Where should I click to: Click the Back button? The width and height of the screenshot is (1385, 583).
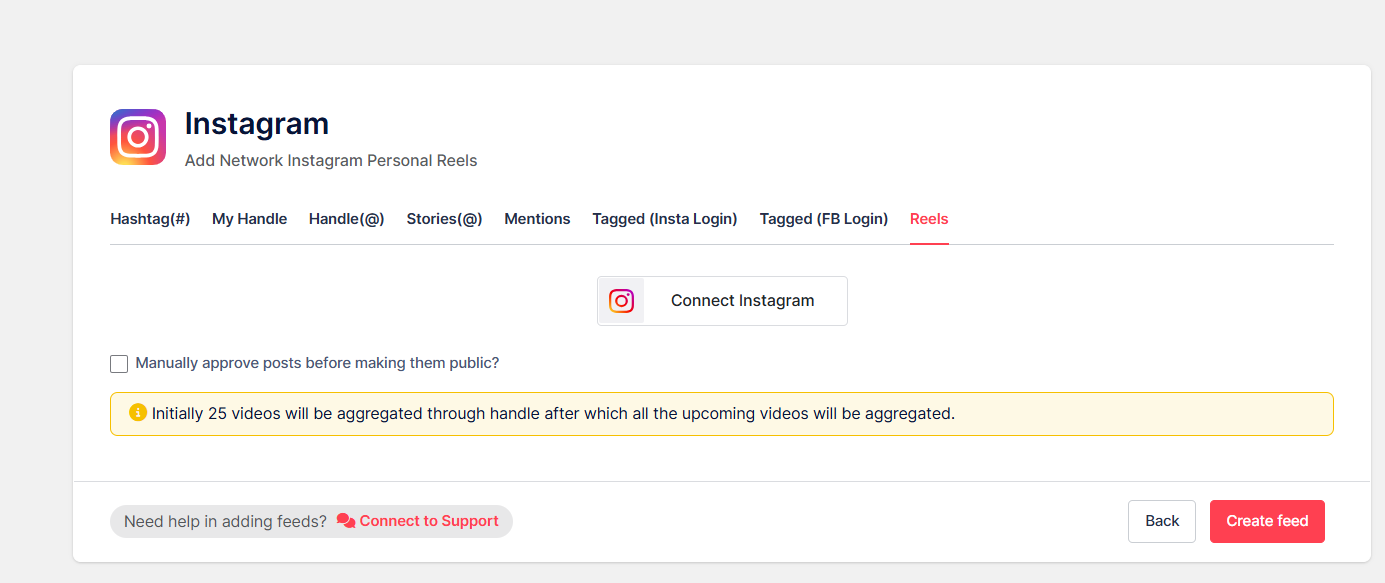coord(1161,520)
